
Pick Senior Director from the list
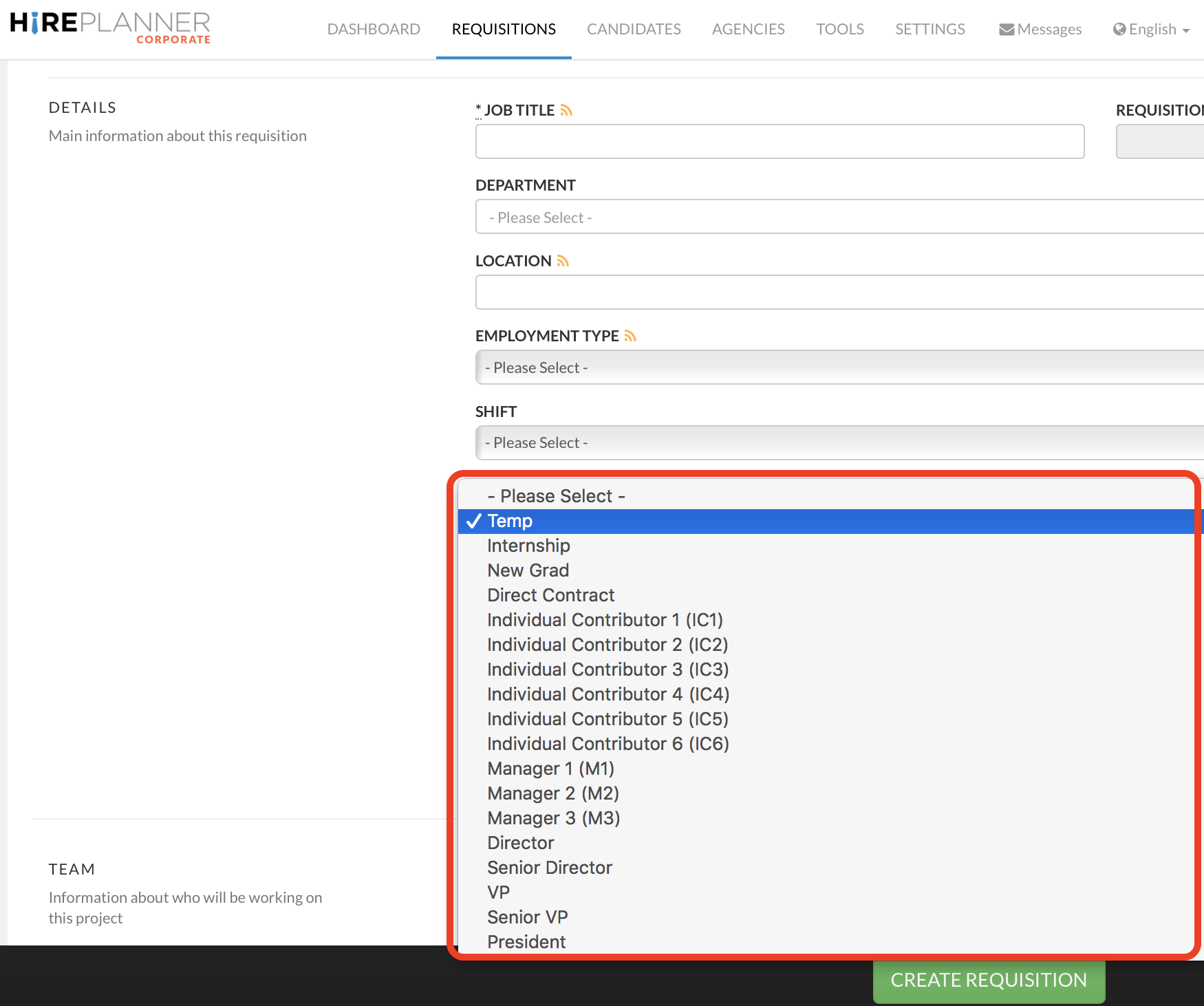(x=549, y=868)
